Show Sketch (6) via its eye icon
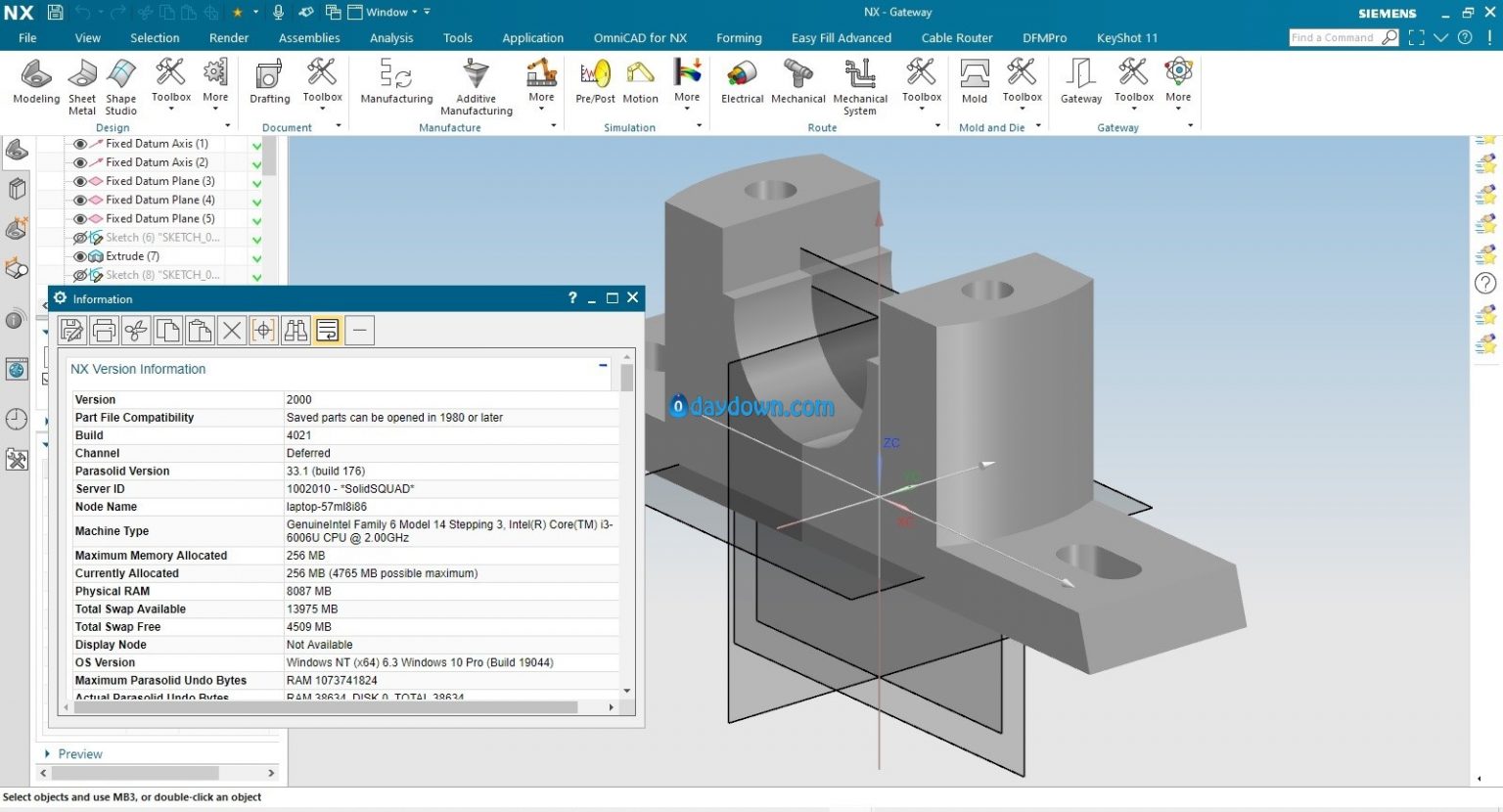Viewport: 1503px width, 812px height. [80, 238]
